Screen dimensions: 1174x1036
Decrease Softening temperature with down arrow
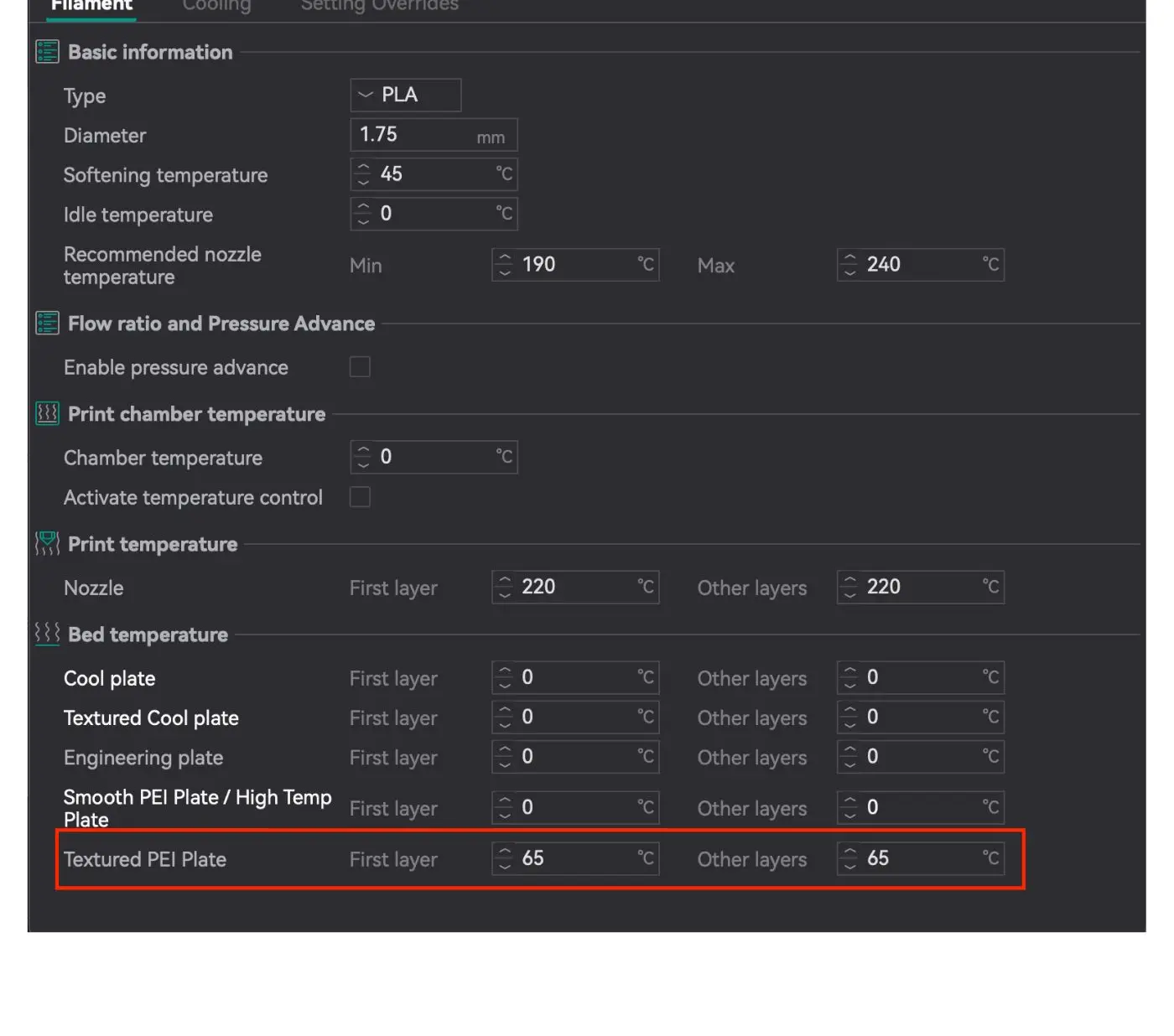363,182
